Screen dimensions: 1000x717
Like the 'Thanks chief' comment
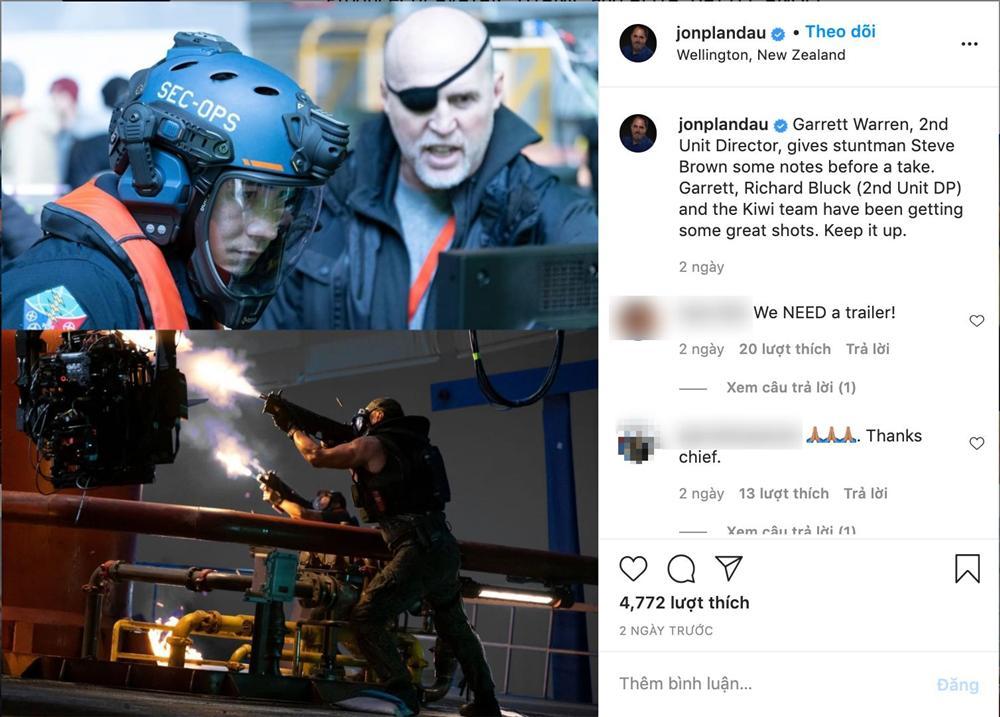[x=976, y=443]
